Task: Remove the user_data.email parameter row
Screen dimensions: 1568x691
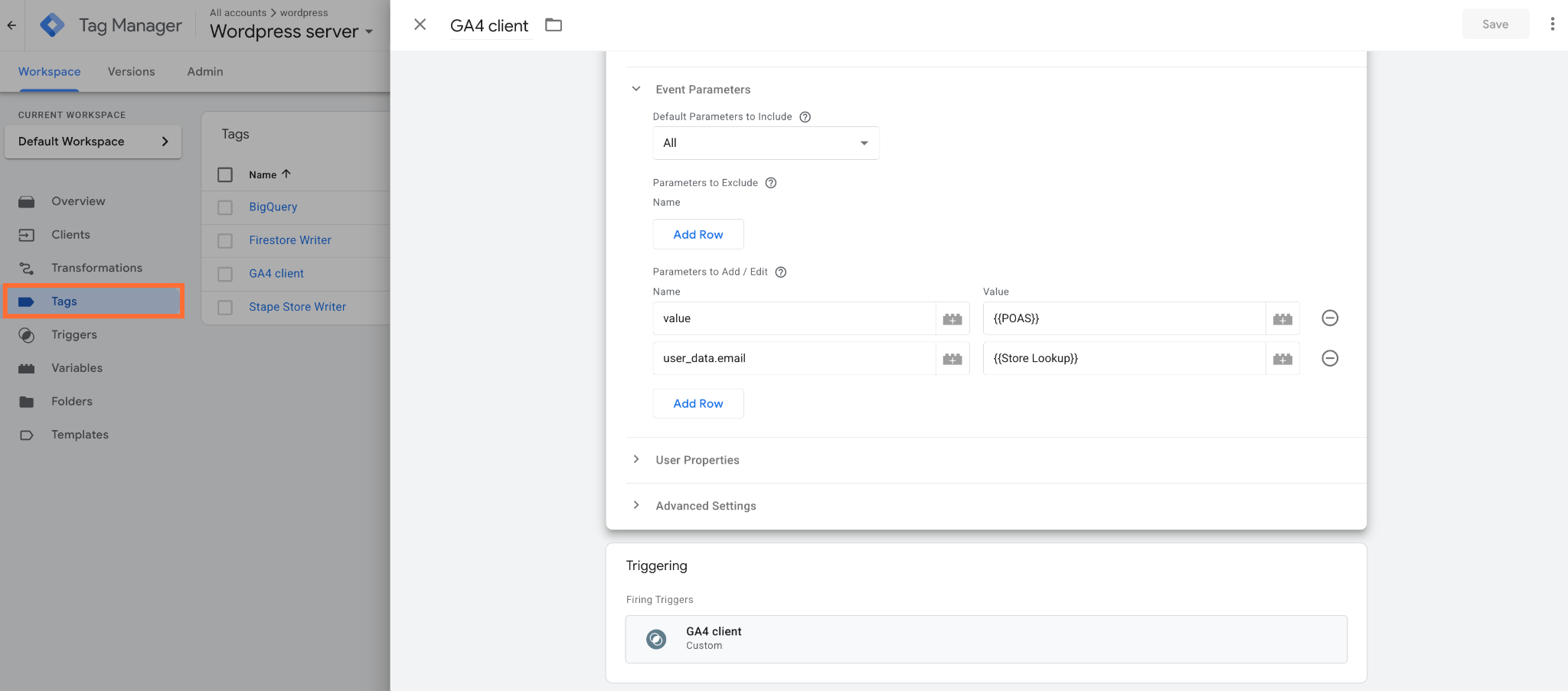Action: [1330, 358]
